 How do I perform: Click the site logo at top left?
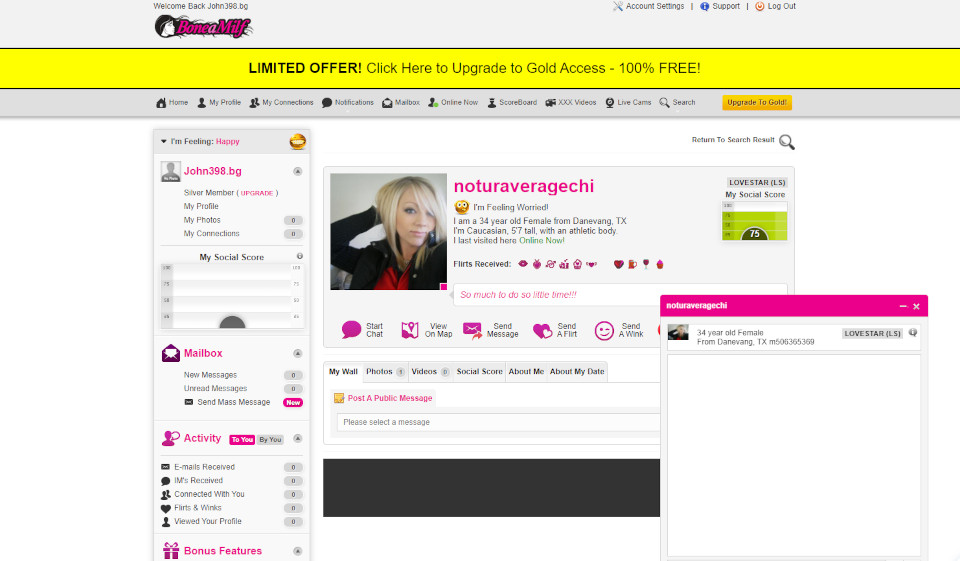coord(203,26)
